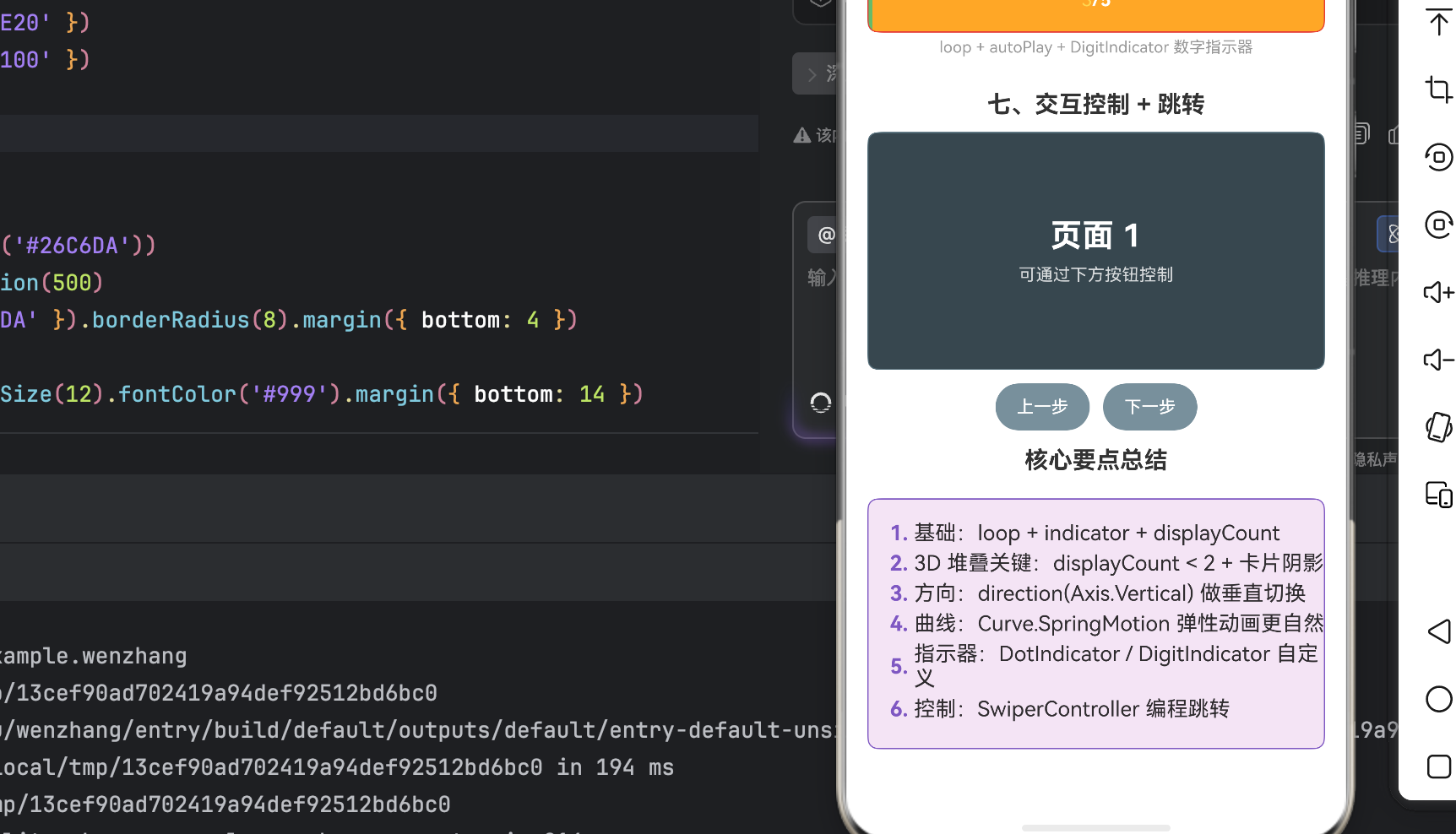The height and width of the screenshot is (834, 1456).
Task: Rotate the emulator screen clockwise
Action: pyautogui.click(x=1439, y=225)
